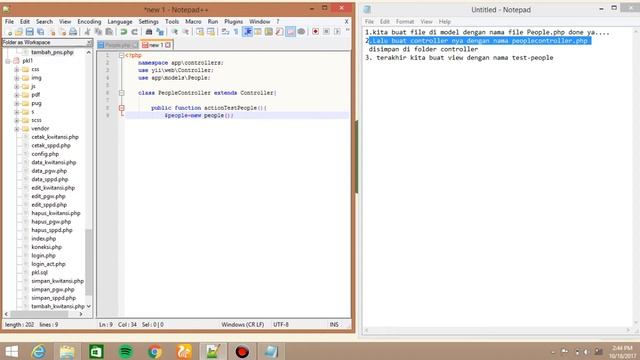Toggle the Folder as Workspace toolbar icon
Screen dimensions: 640x360
[290, 32]
